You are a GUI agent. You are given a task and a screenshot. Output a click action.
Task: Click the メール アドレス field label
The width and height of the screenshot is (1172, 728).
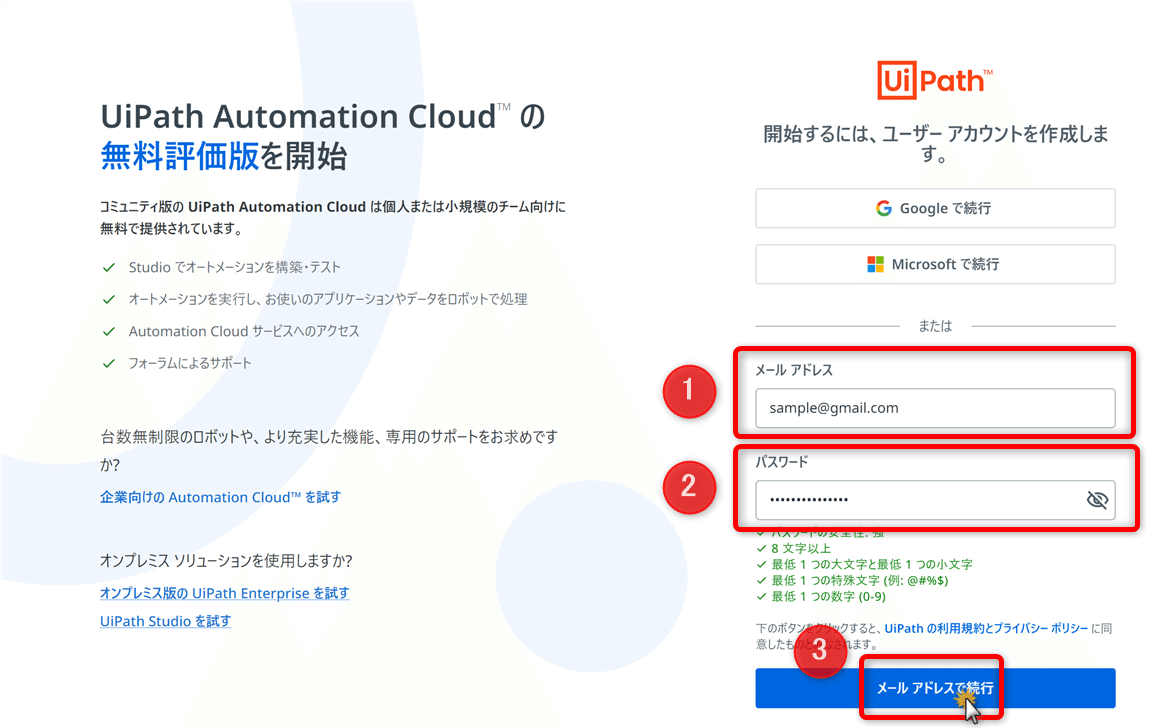[x=794, y=370]
